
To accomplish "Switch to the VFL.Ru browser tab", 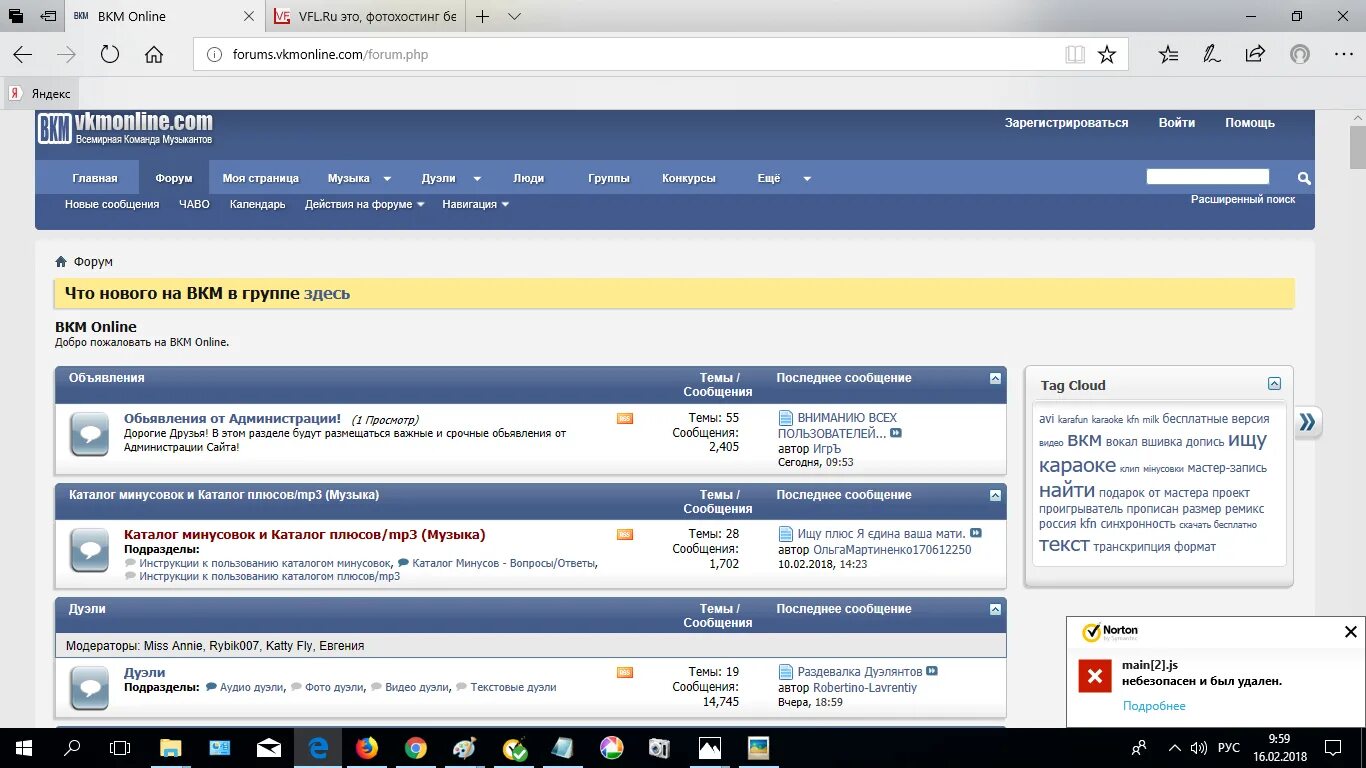I will click(x=366, y=16).
